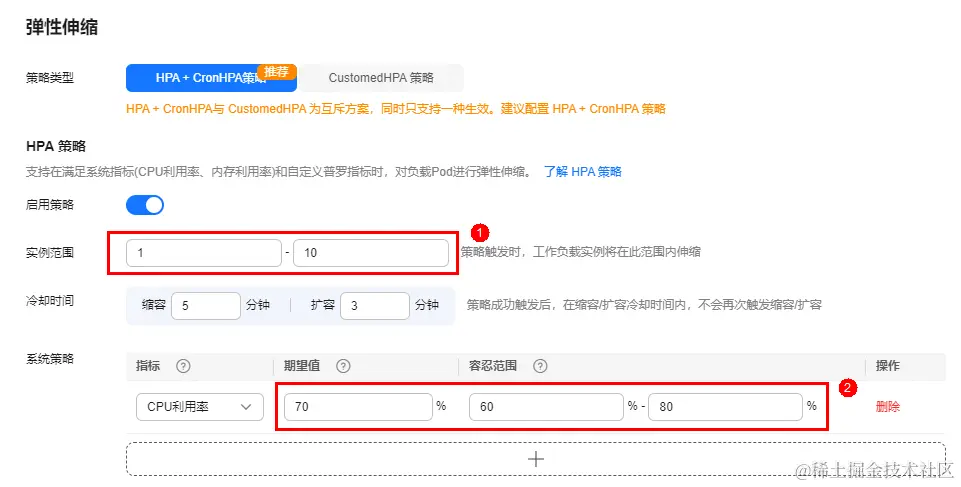Click the 策略类型 label
This screenshot has width=961, height=487.
click(50, 78)
